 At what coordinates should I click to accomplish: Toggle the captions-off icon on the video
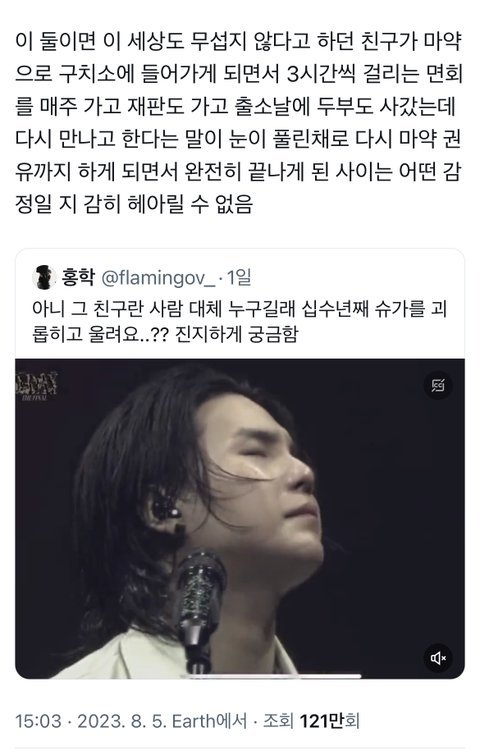[437, 385]
